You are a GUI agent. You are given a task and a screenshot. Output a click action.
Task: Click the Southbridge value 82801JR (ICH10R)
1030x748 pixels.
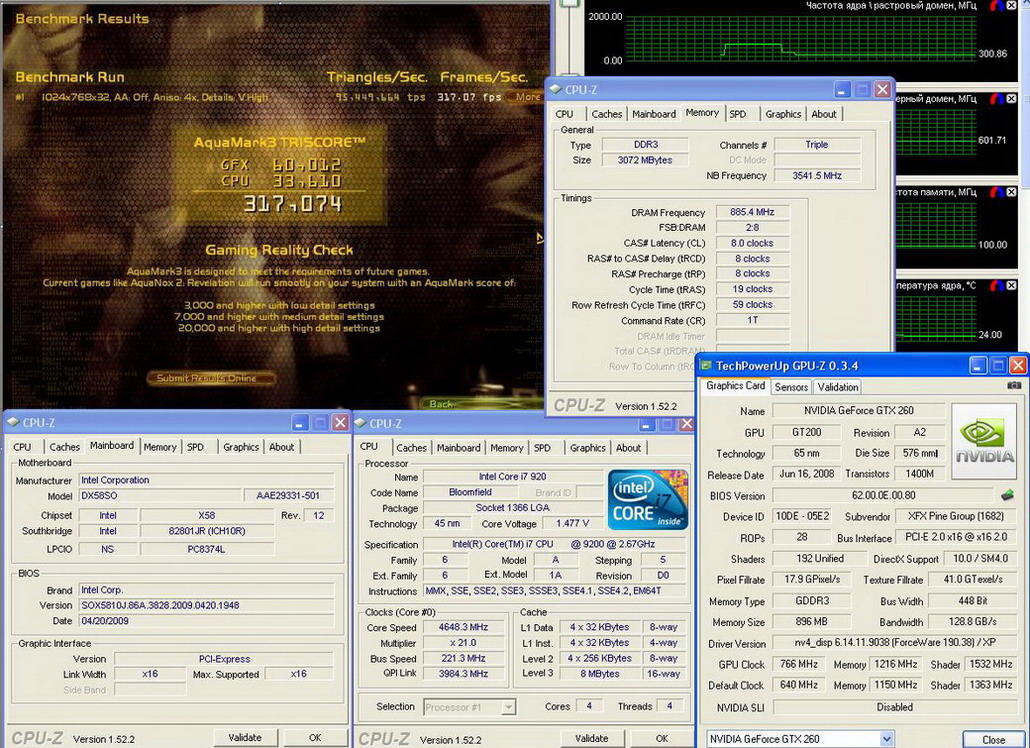[207, 531]
